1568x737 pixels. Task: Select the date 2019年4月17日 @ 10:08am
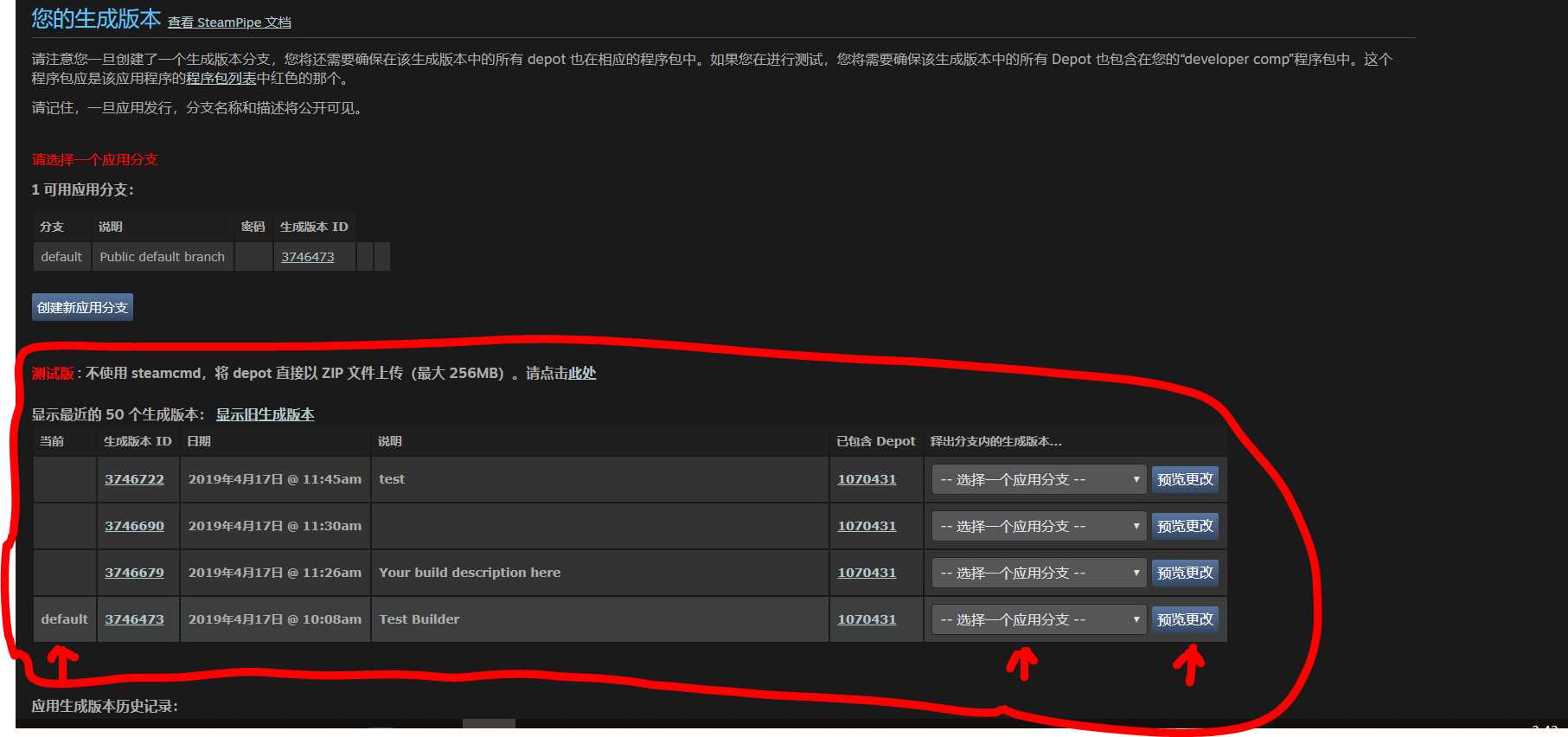[275, 619]
